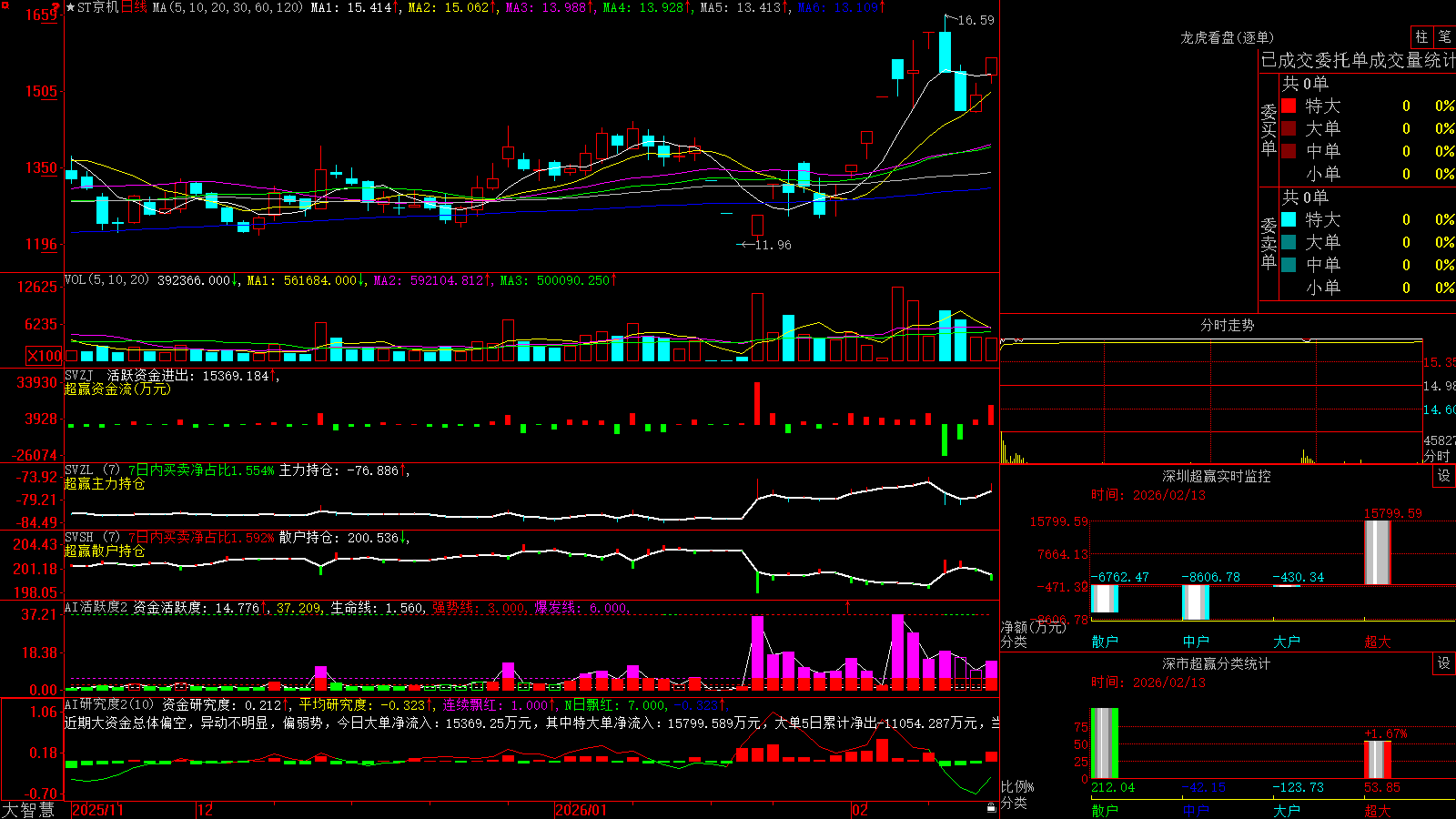Screen dimensions: 1456x819
Task: Click the dark red 中单 buy order swatch
Action: pyautogui.click(x=1289, y=150)
